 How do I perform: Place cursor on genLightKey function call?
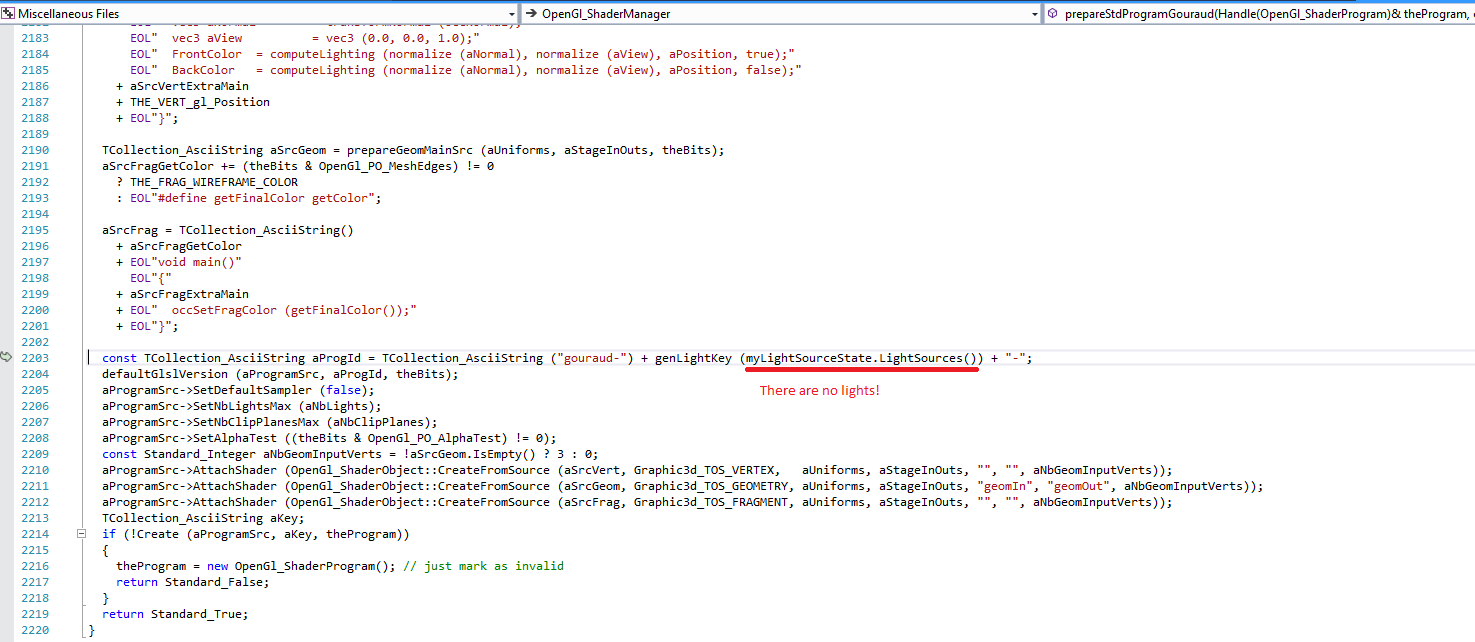point(693,358)
